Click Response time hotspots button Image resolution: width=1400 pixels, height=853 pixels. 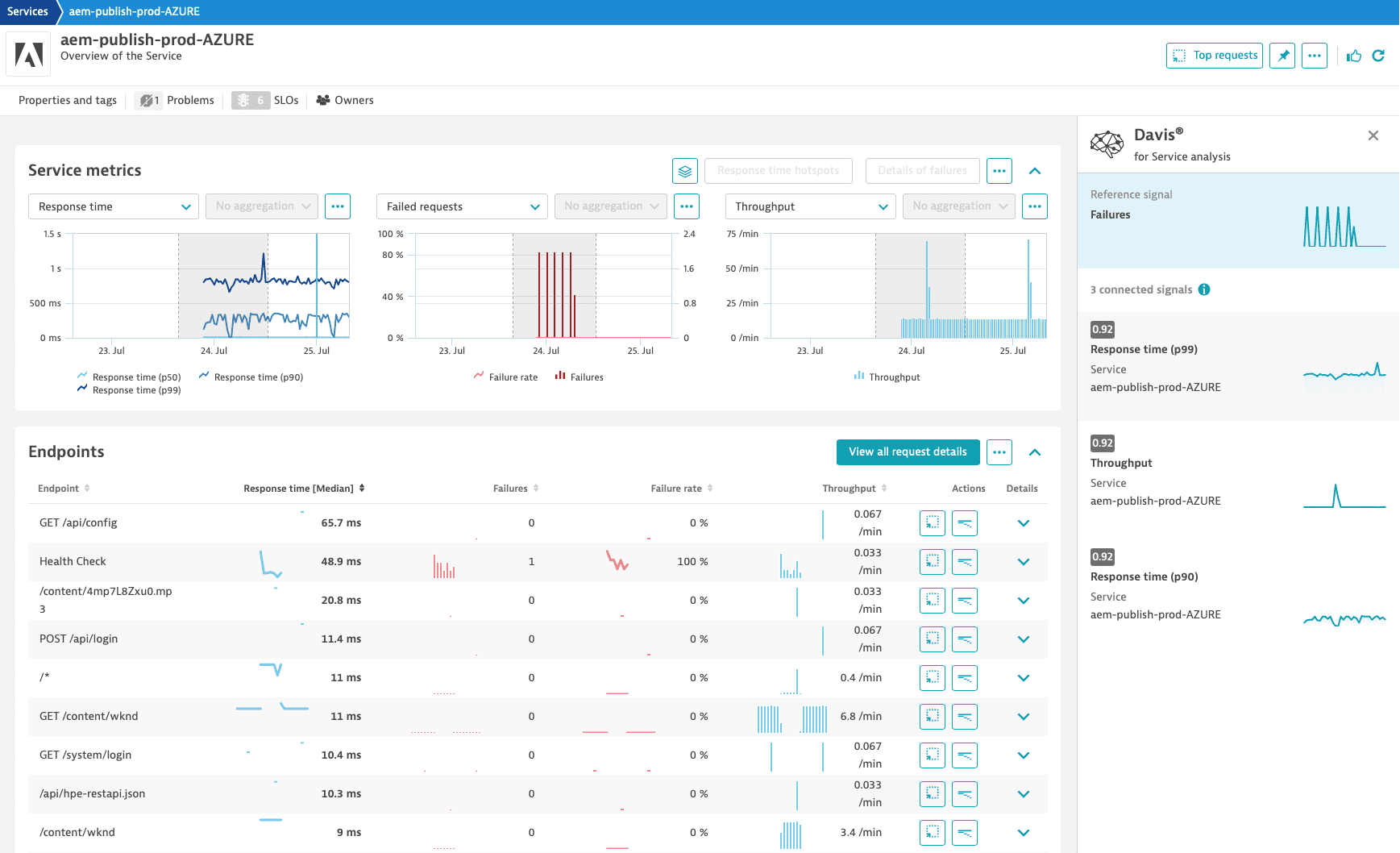pos(779,171)
